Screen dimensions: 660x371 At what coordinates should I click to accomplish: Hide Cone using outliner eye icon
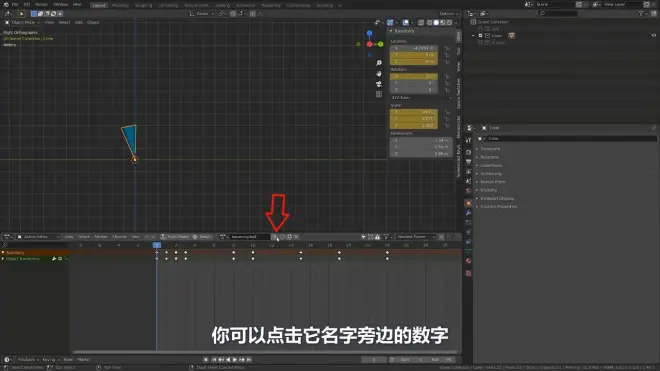(x=654, y=36)
